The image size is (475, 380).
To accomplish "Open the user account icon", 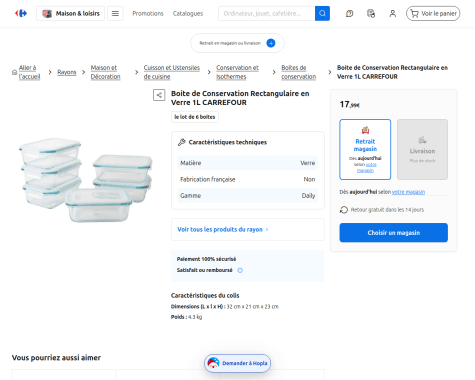I will coord(393,13).
